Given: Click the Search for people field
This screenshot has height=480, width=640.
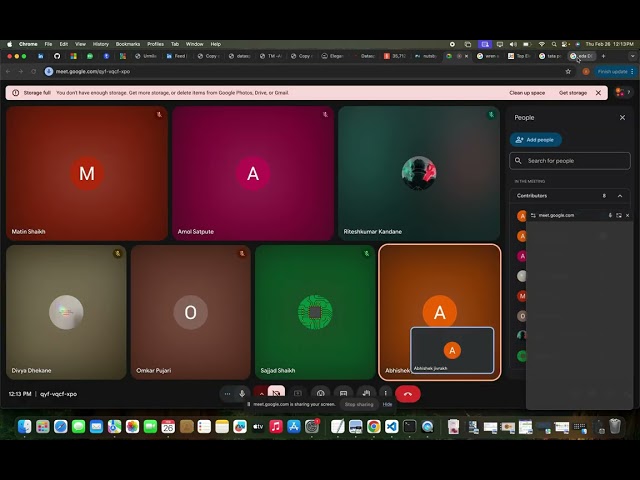Looking at the screenshot, I should 570,161.
